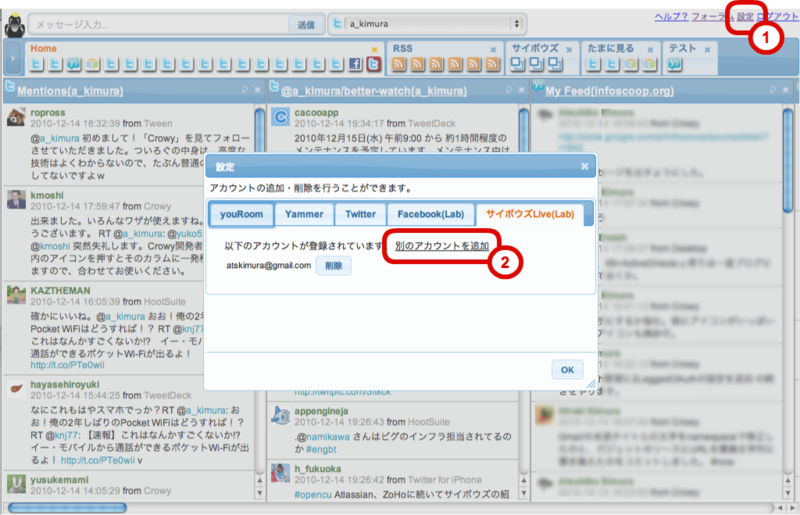Close the My Feed(infoscoop.org) column
Viewport: 800px width, 515px height.
click(785, 90)
